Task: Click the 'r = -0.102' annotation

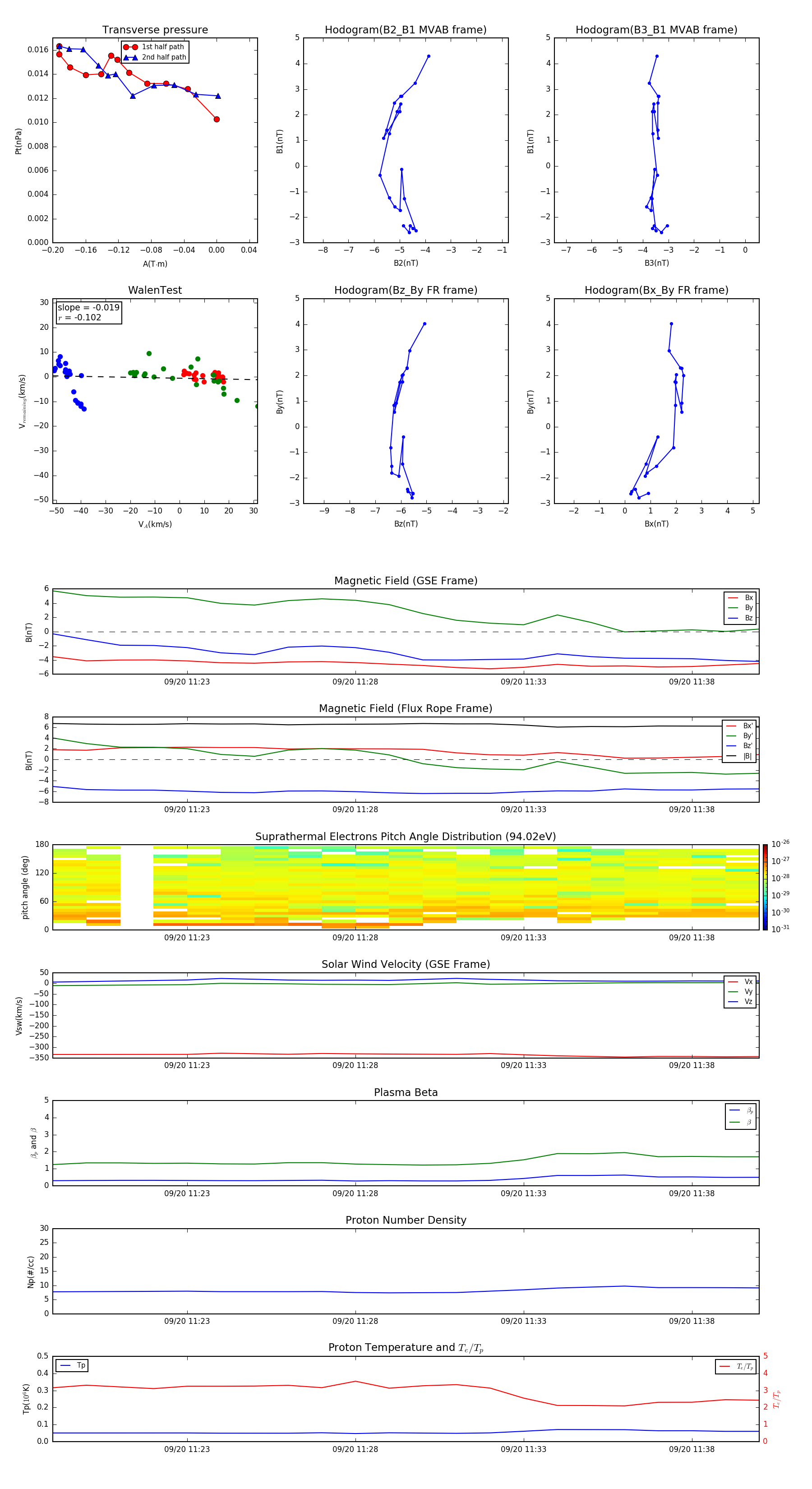Action: click(x=80, y=317)
